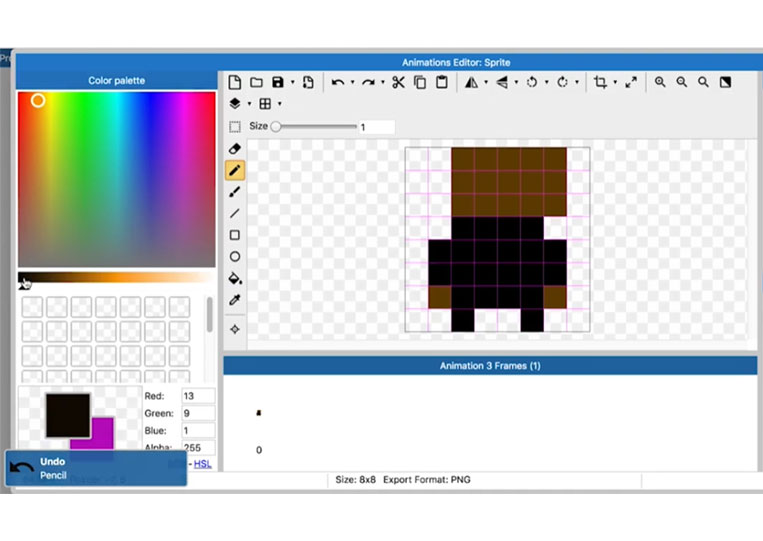
Task: Select the Eraser tool
Action: pos(235,149)
